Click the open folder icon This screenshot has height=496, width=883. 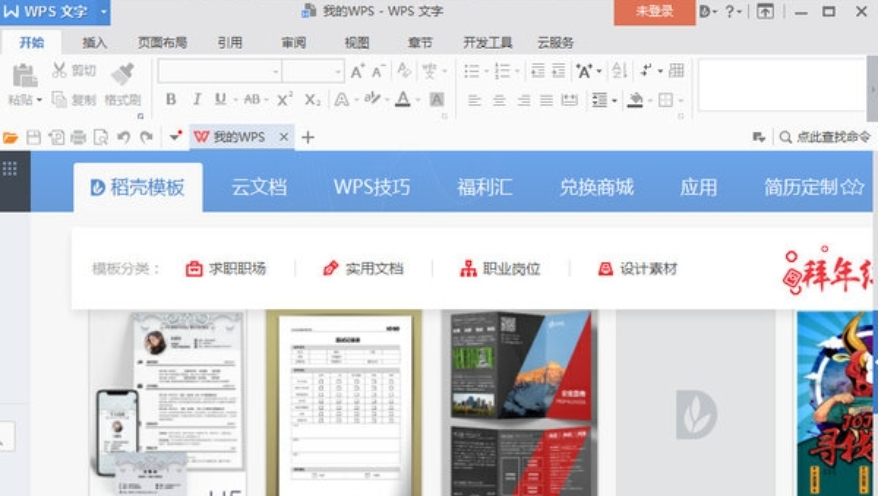(10, 137)
